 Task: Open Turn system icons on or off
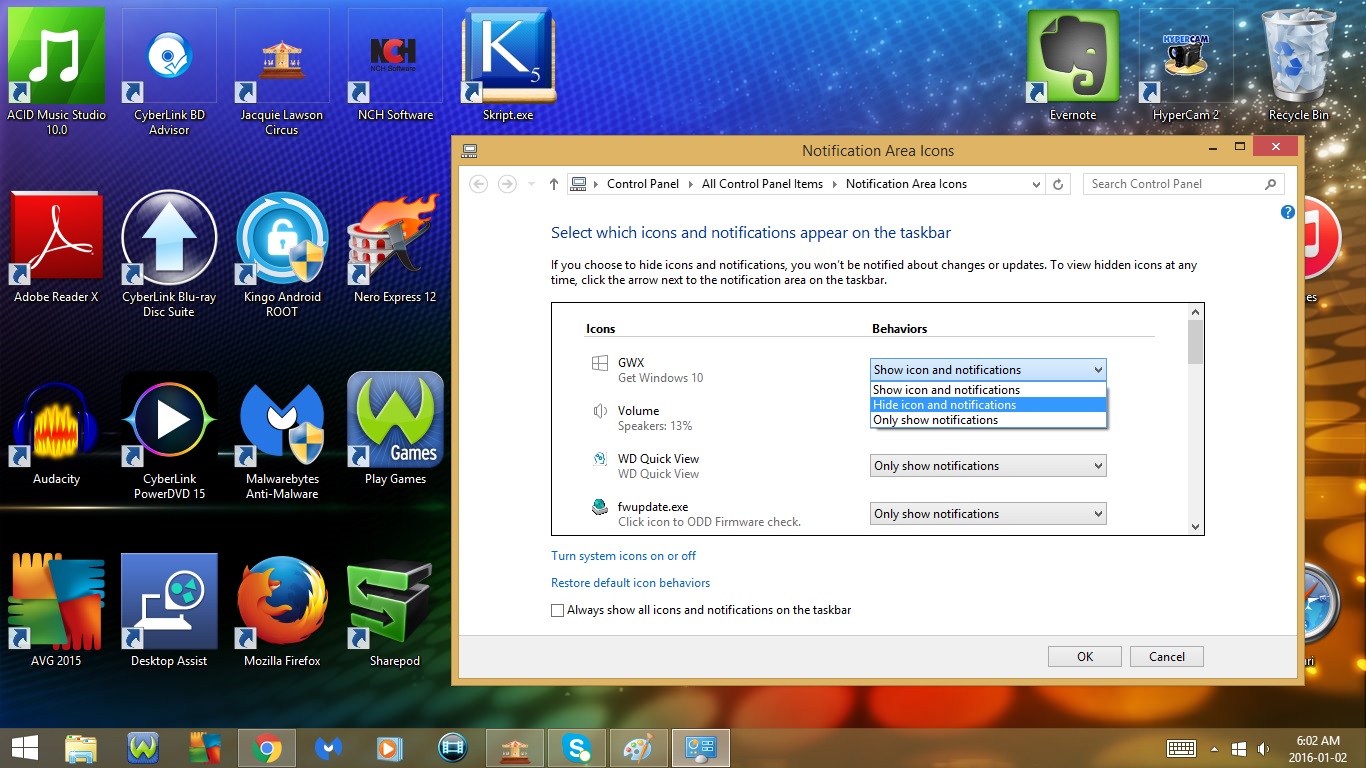[623, 556]
